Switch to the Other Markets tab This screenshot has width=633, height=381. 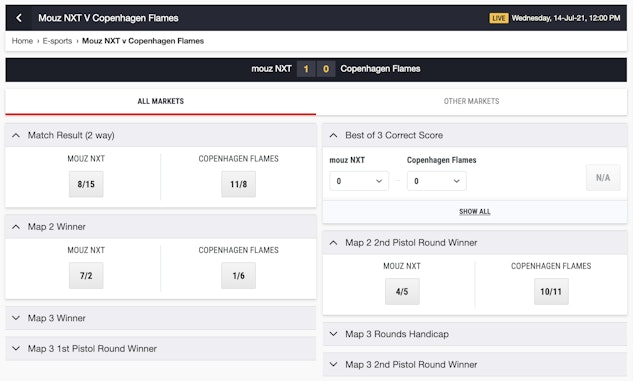(x=472, y=101)
